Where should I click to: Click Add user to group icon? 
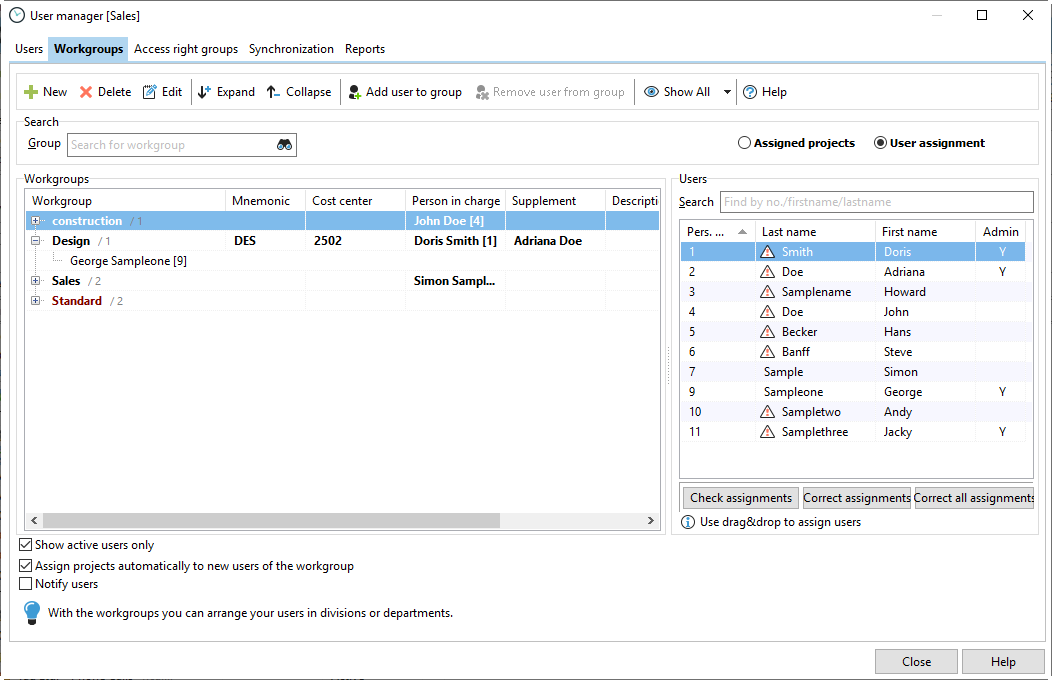[x=354, y=92]
